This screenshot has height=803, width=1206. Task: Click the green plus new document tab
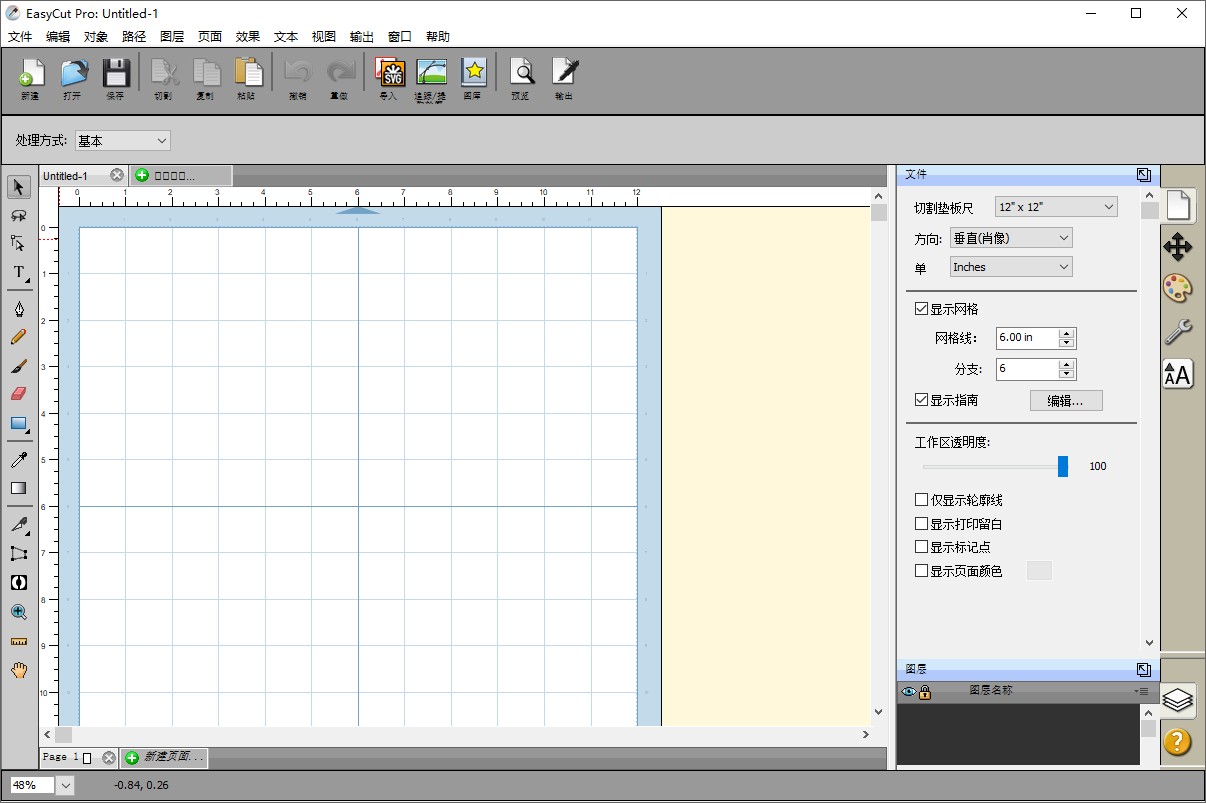142,175
